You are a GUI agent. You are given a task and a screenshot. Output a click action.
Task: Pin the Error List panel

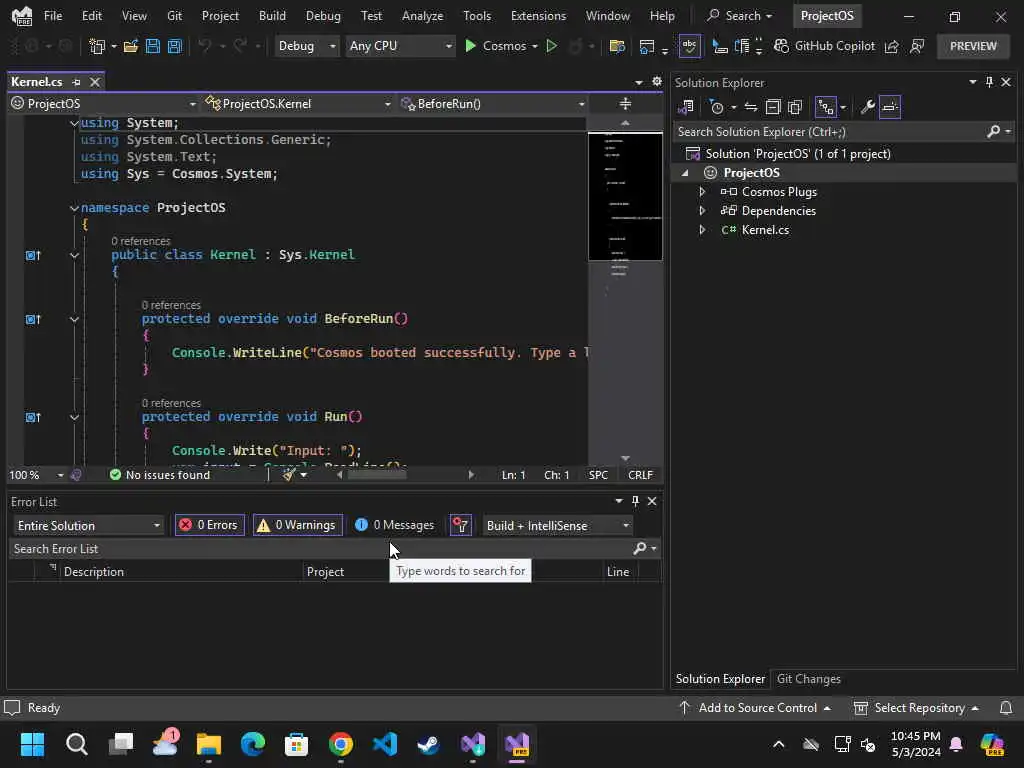(635, 501)
